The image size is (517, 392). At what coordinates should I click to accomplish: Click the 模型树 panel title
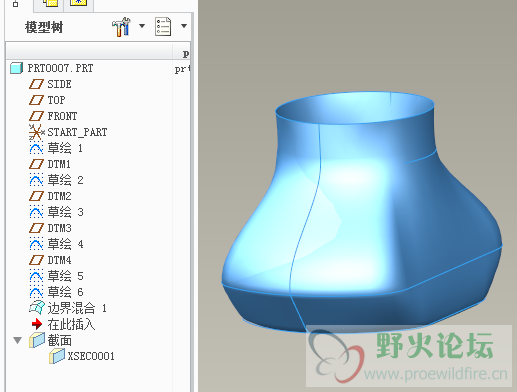44,27
